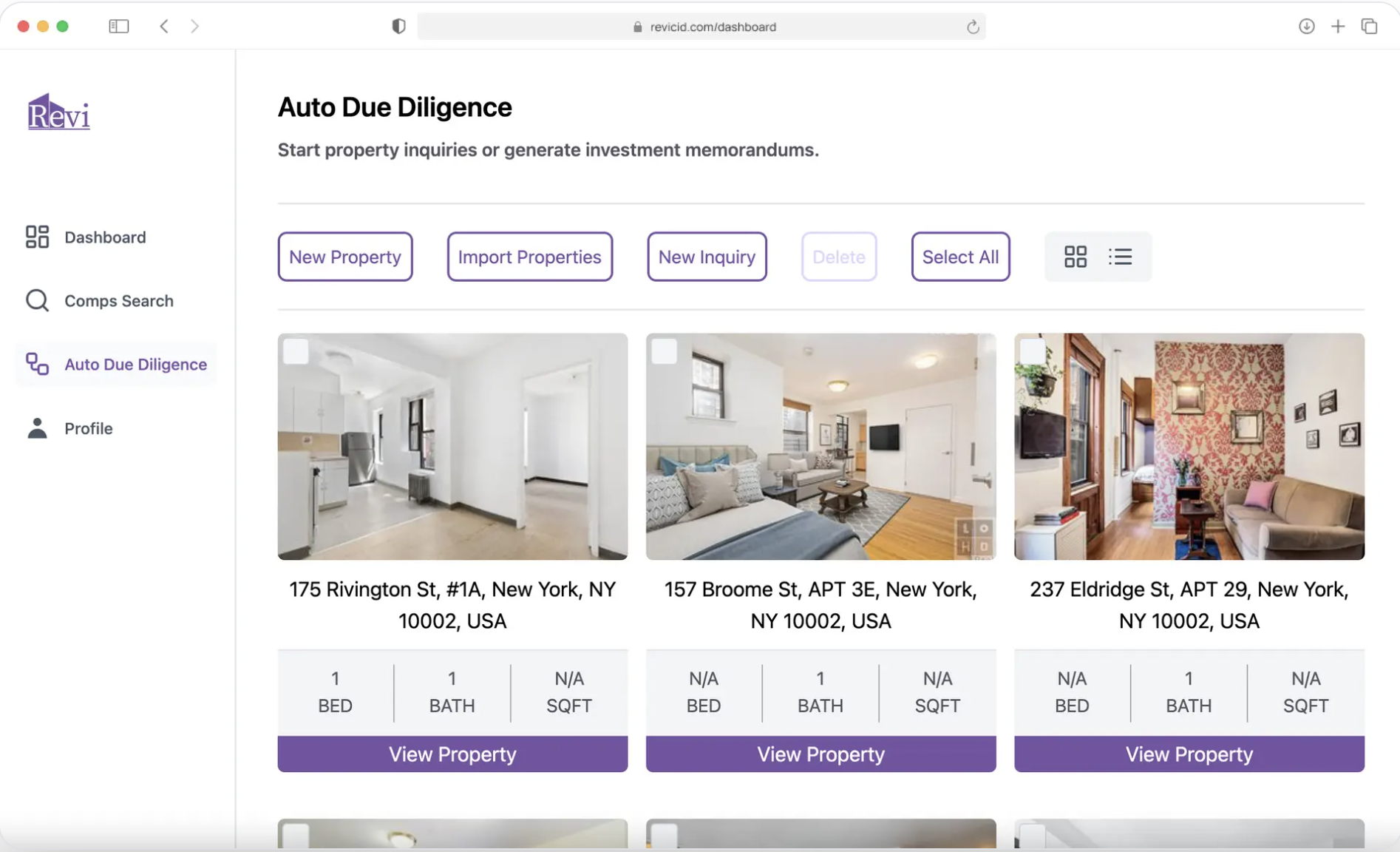Click the privacy shield icon

coord(398,27)
